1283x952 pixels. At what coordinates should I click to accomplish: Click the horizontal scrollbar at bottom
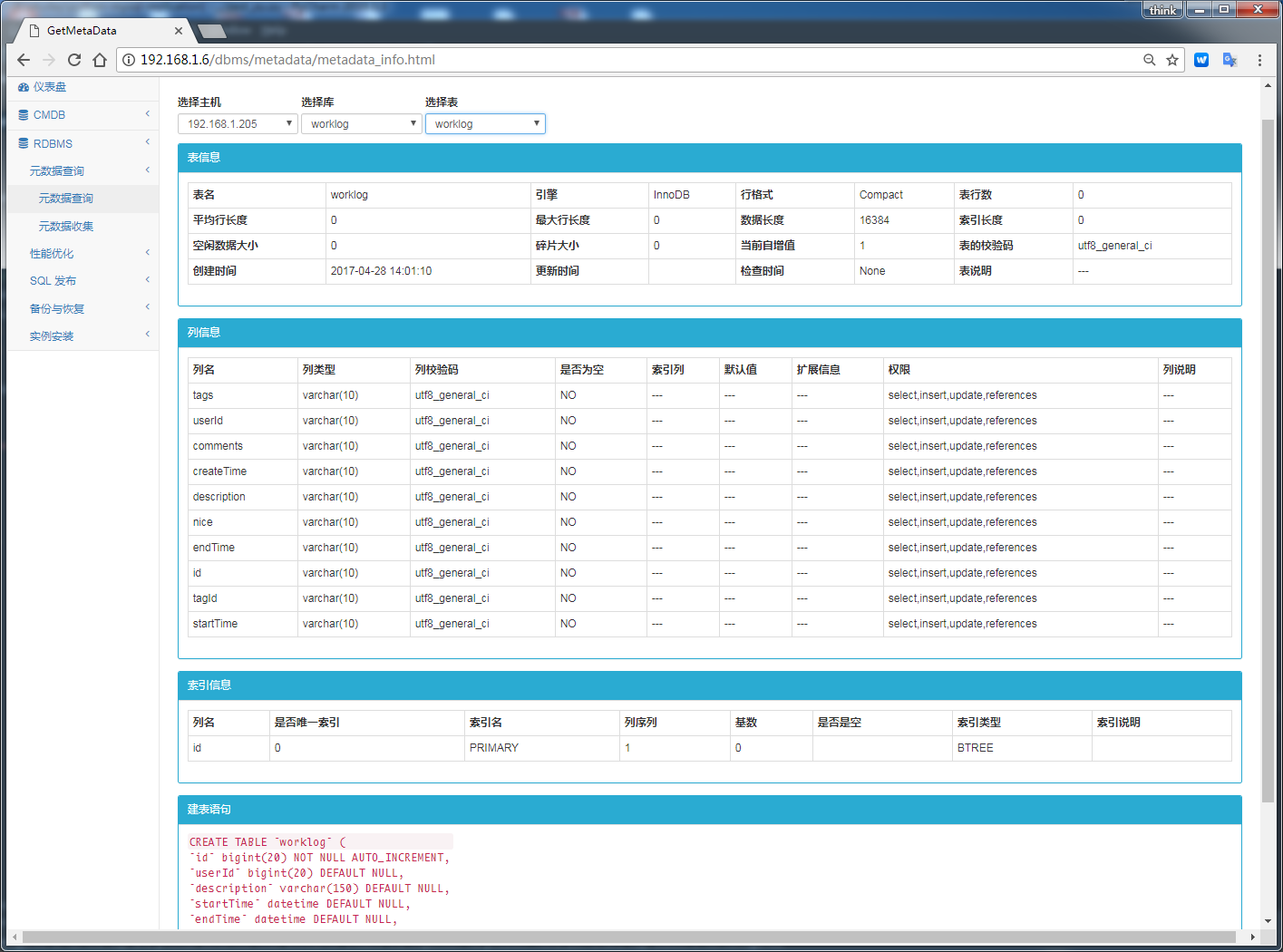click(629, 937)
